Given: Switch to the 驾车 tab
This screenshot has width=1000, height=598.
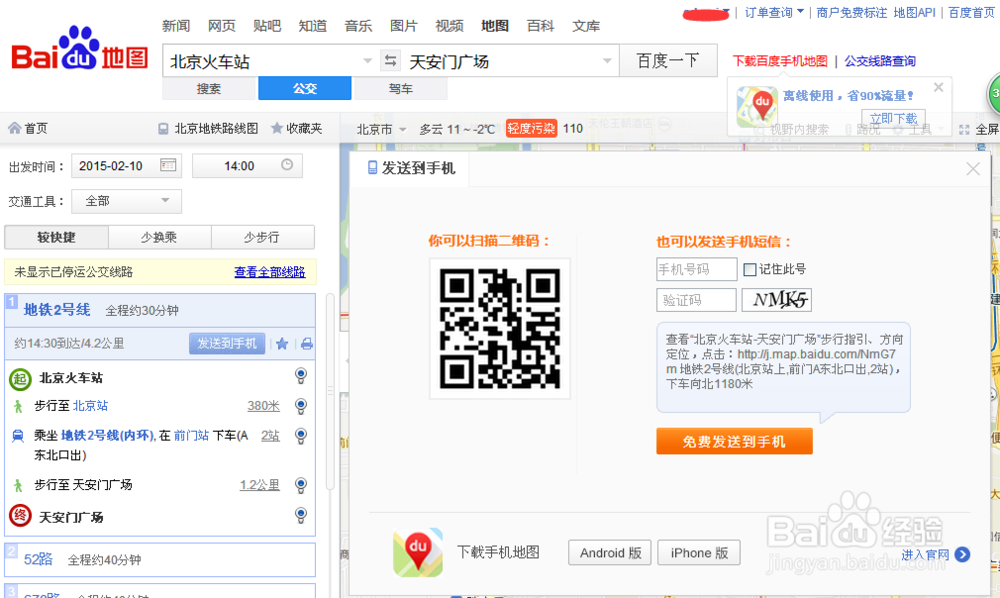Looking at the screenshot, I should [401, 89].
